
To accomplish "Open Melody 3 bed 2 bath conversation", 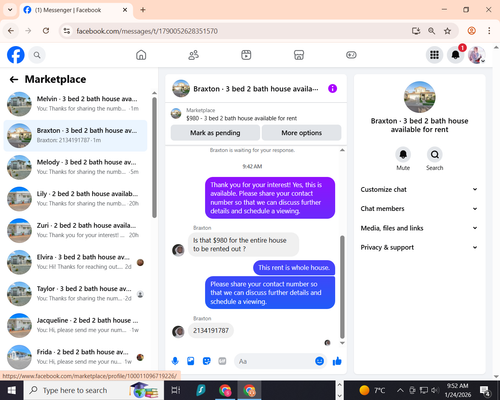I will [x=75, y=167].
